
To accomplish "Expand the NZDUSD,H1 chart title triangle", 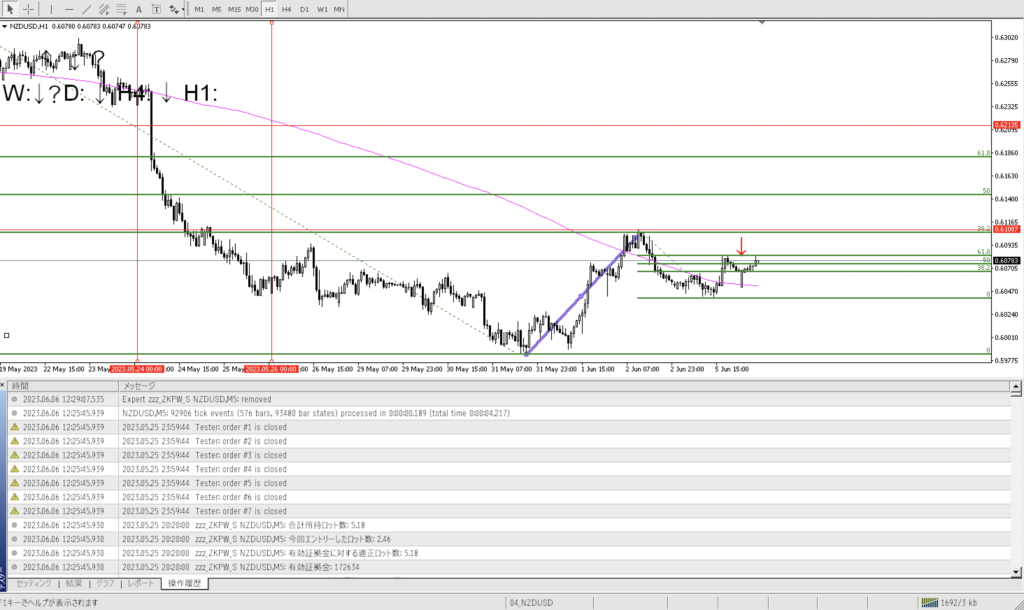I will (4, 25).
